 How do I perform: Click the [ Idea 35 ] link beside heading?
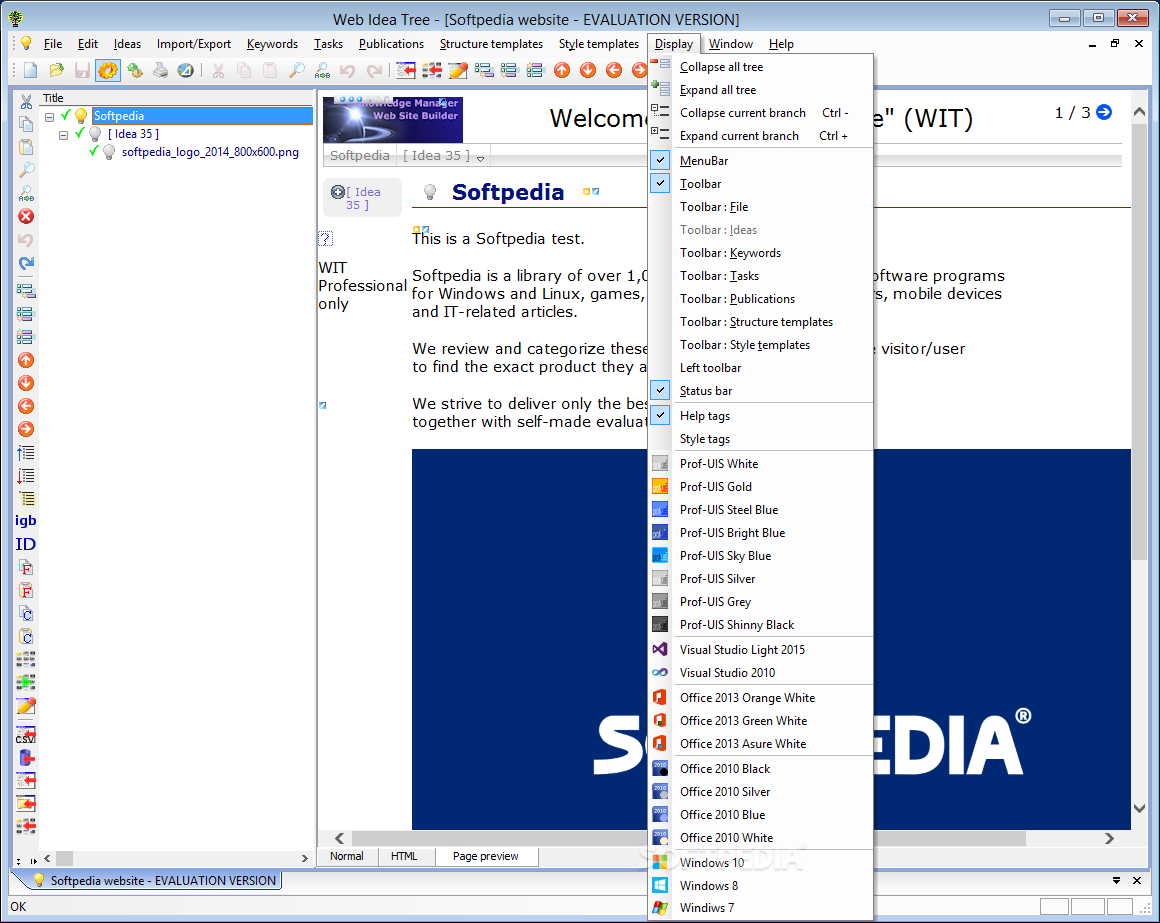point(362,198)
